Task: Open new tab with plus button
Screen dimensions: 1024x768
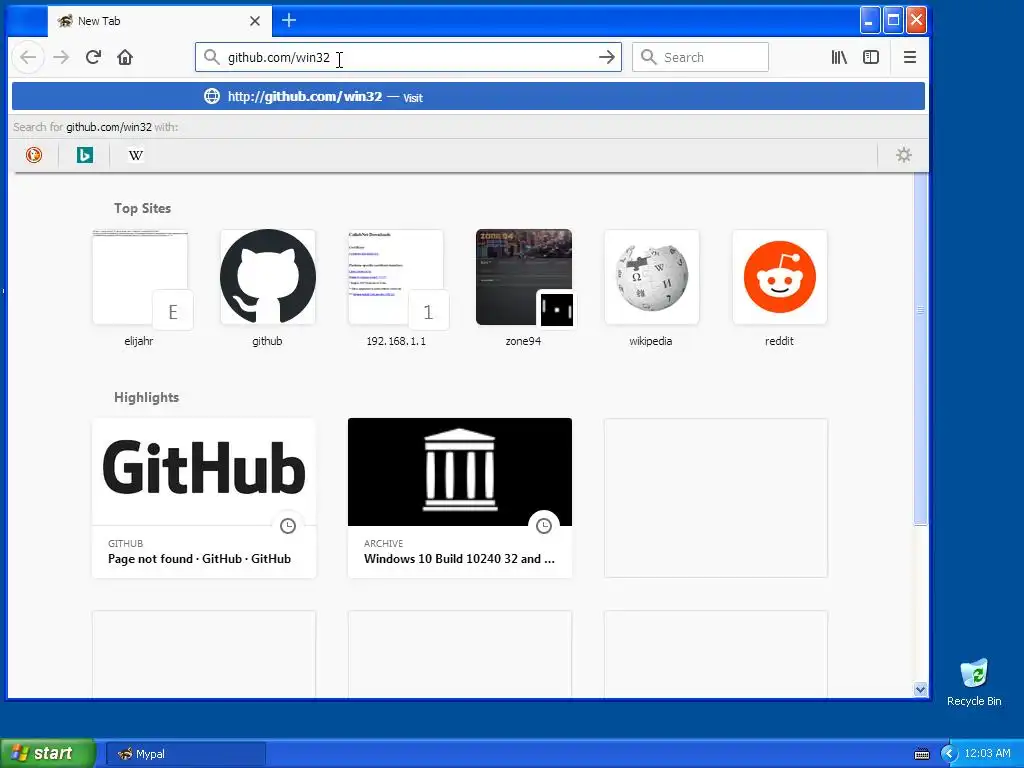Action: point(289,20)
